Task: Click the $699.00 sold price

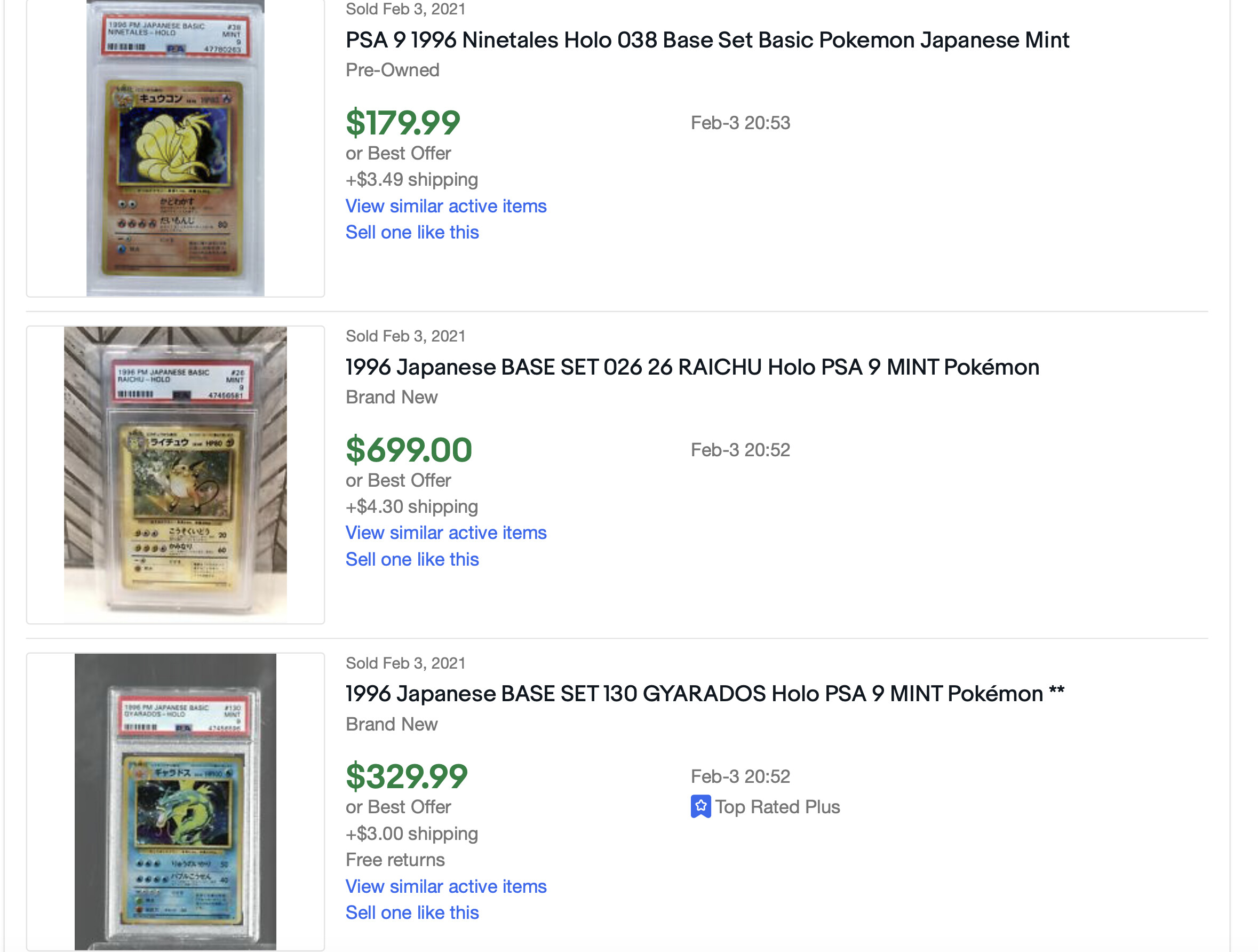Action: point(408,450)
